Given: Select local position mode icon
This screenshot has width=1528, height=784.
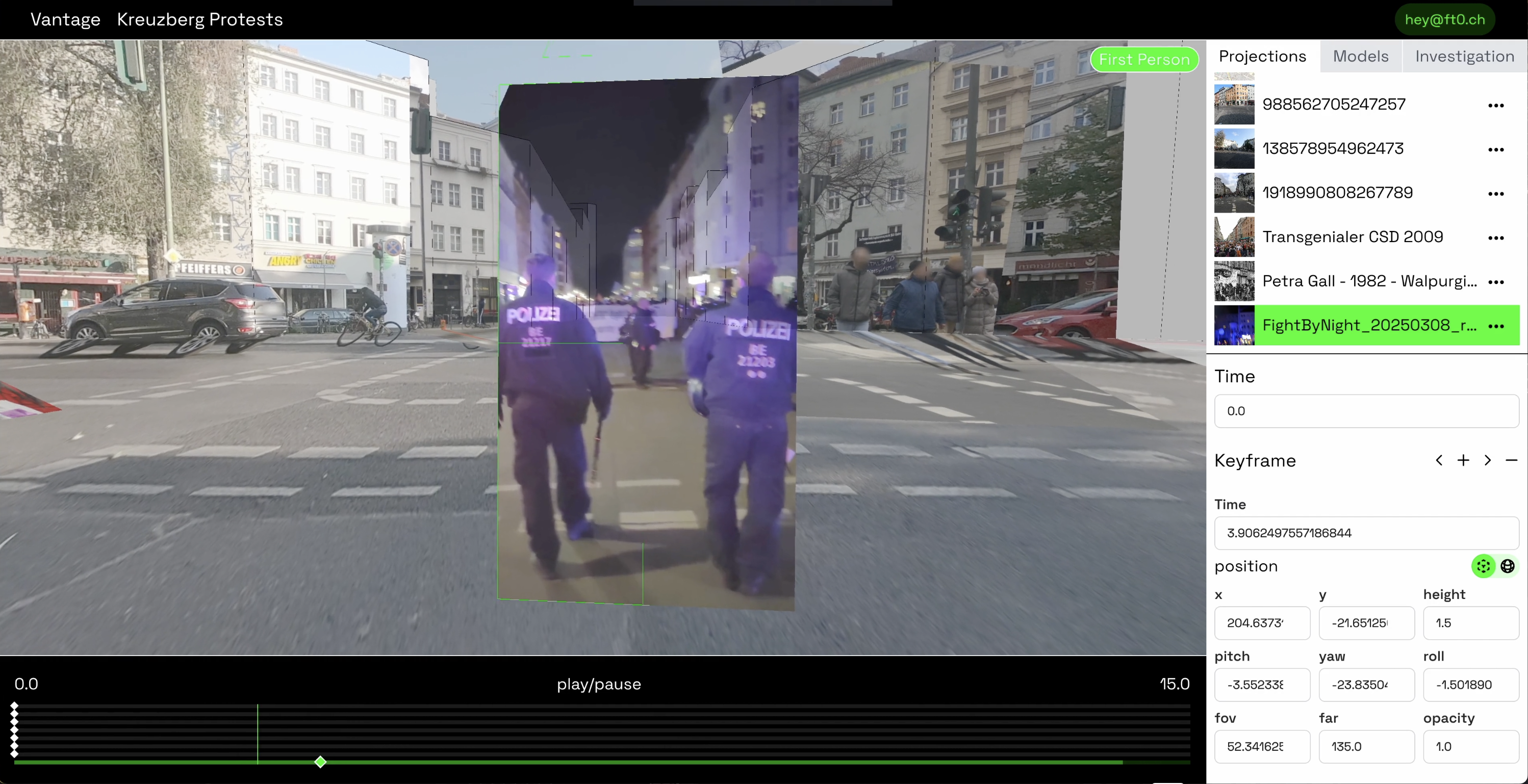Looking at the screenshot, I should coord(1483,566).
